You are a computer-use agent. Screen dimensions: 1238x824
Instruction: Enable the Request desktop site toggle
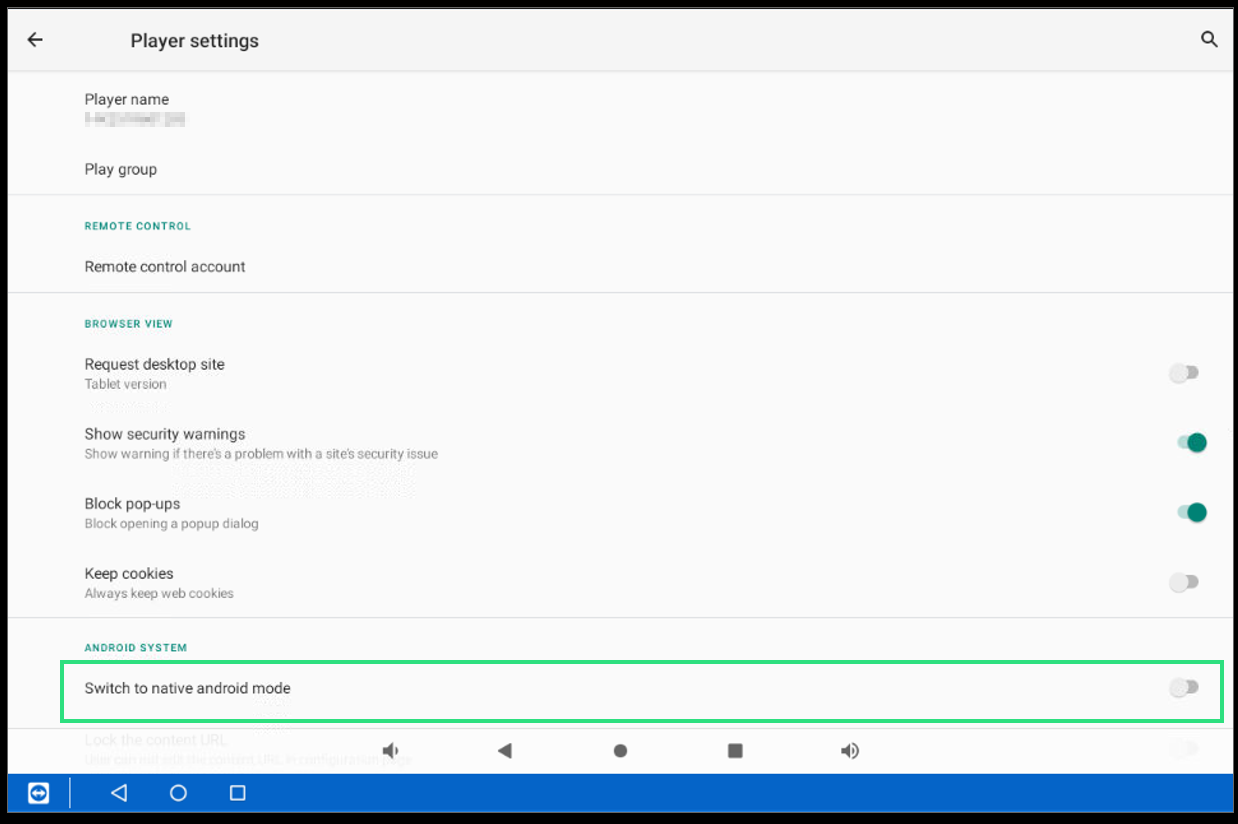click(1184, 373)
